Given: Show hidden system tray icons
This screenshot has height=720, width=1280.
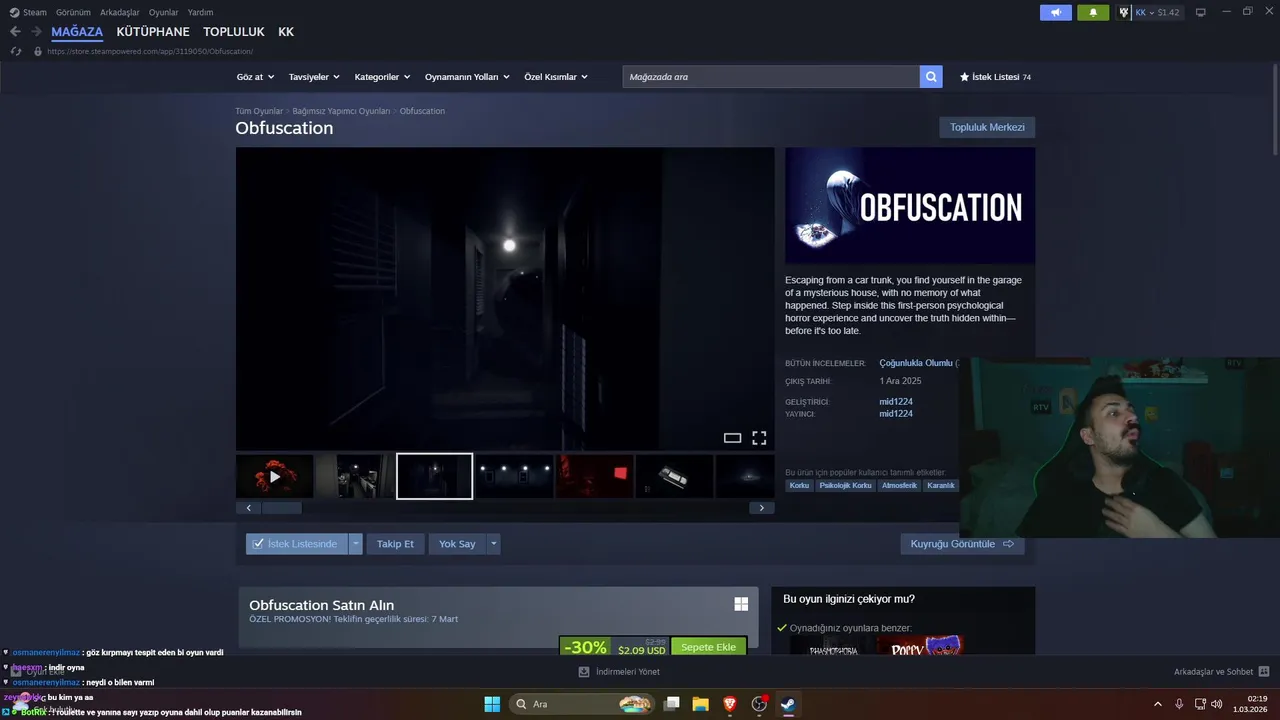Looking at the screenshot, I should click(1158, 704).
